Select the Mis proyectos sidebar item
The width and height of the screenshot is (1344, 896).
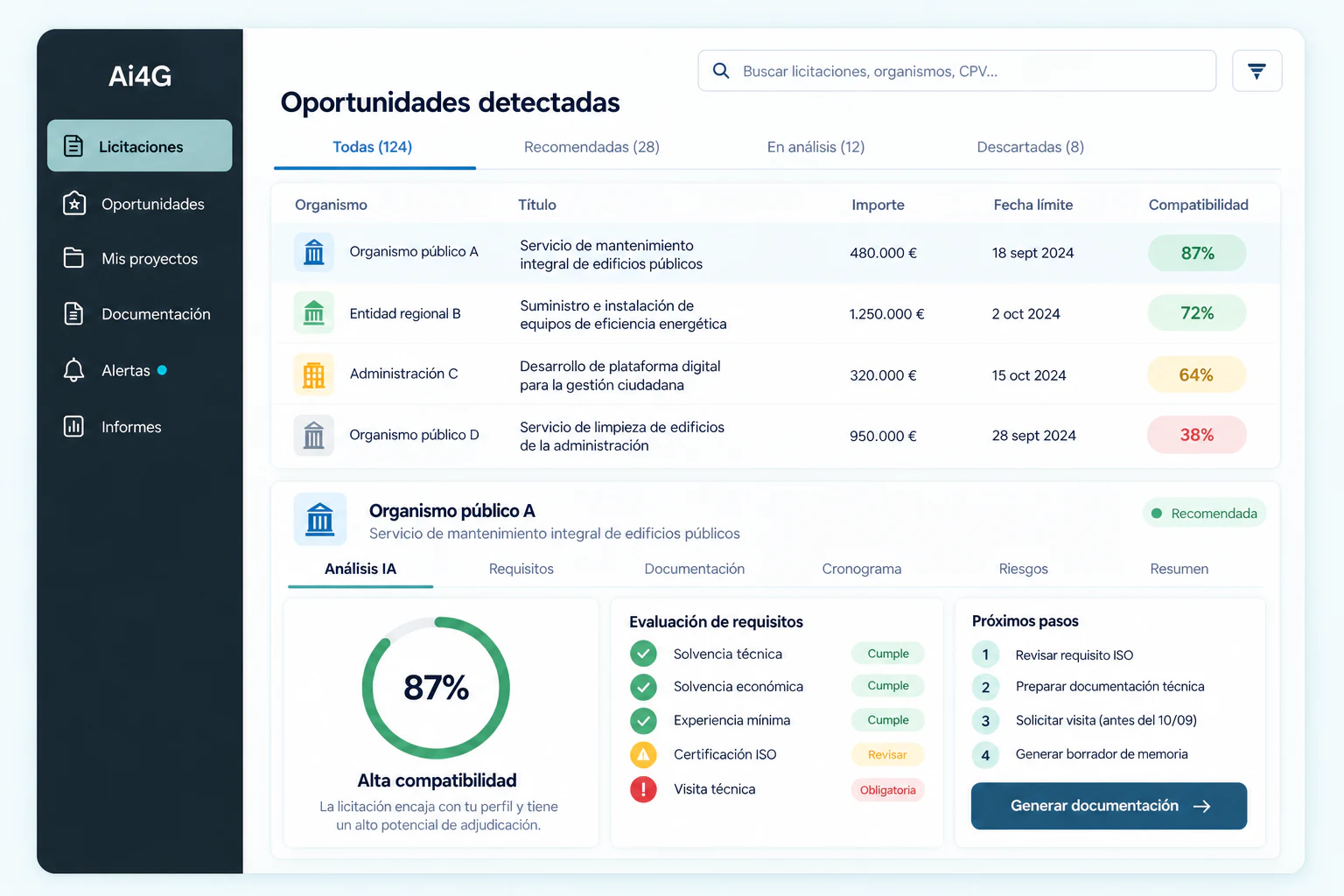140,258
